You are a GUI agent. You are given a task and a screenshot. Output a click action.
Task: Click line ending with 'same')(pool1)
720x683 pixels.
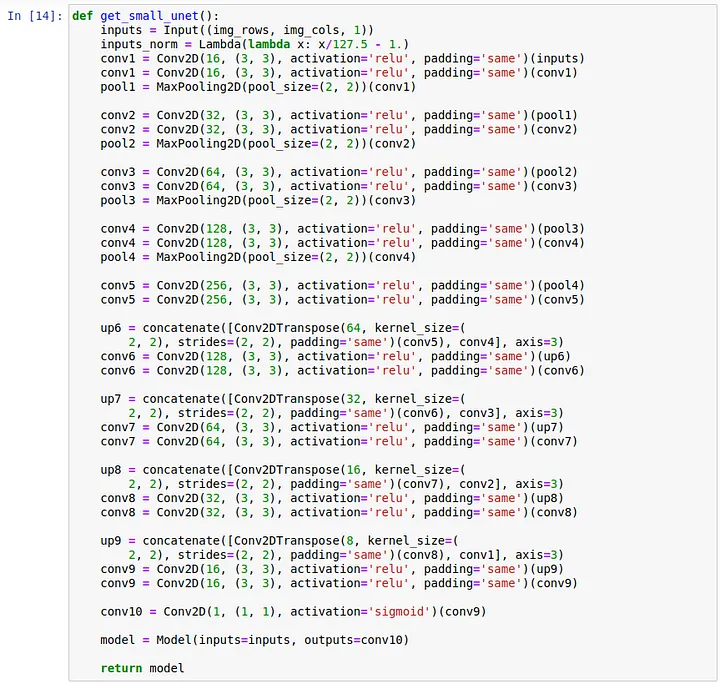[x=339, y=115]
